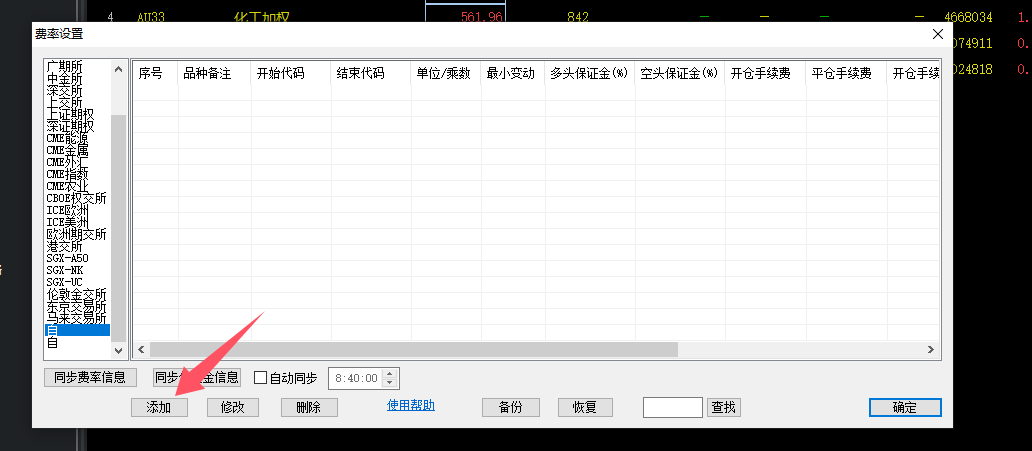Click the table's horizontal scrollbar thumb
Viewport: 1032px width, 451px height.
click(413, 350)
